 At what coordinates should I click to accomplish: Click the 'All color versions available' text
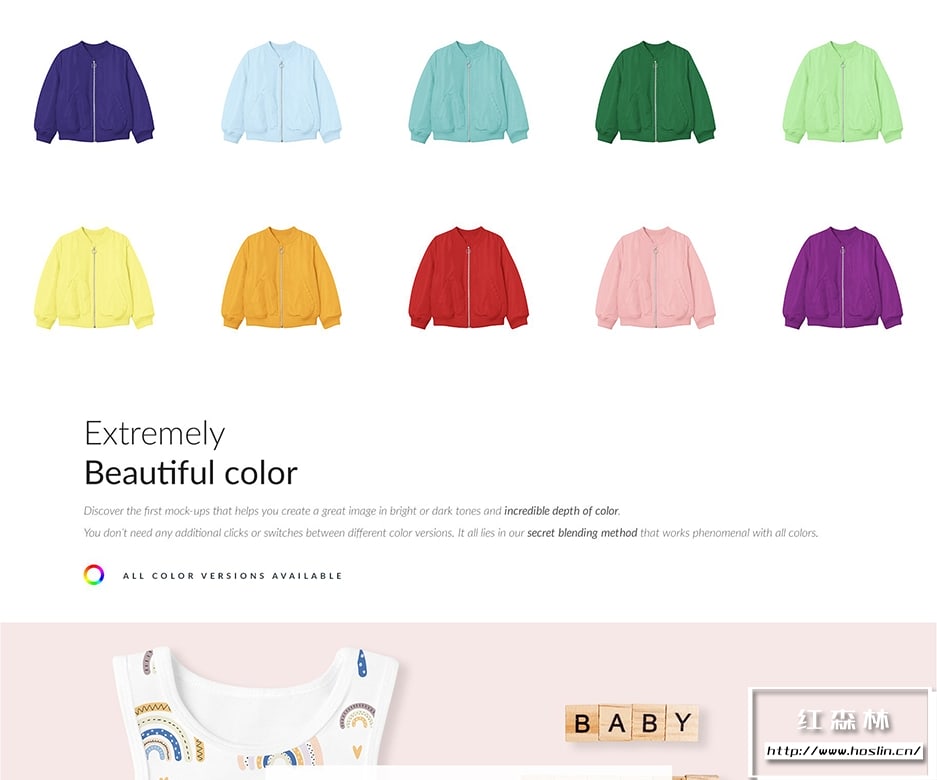coord(232,576)
